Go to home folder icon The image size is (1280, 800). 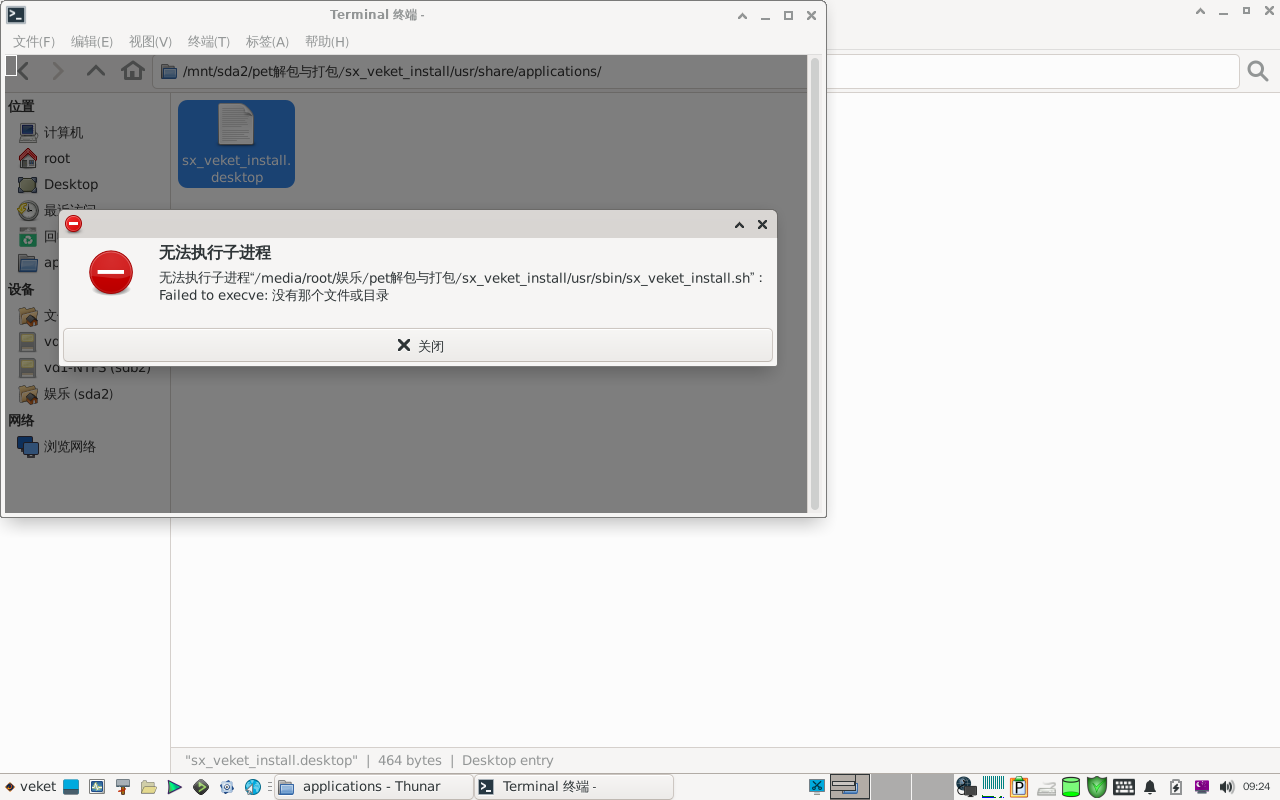coord(133,71)
